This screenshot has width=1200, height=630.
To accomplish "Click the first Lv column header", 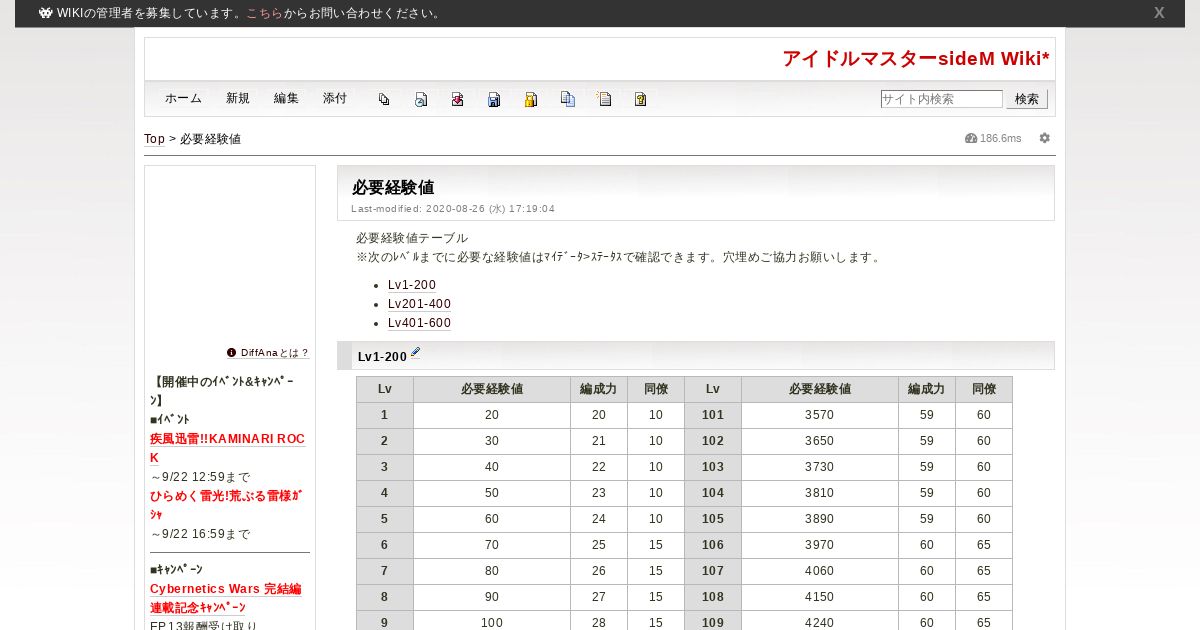I will pos(385,389).
